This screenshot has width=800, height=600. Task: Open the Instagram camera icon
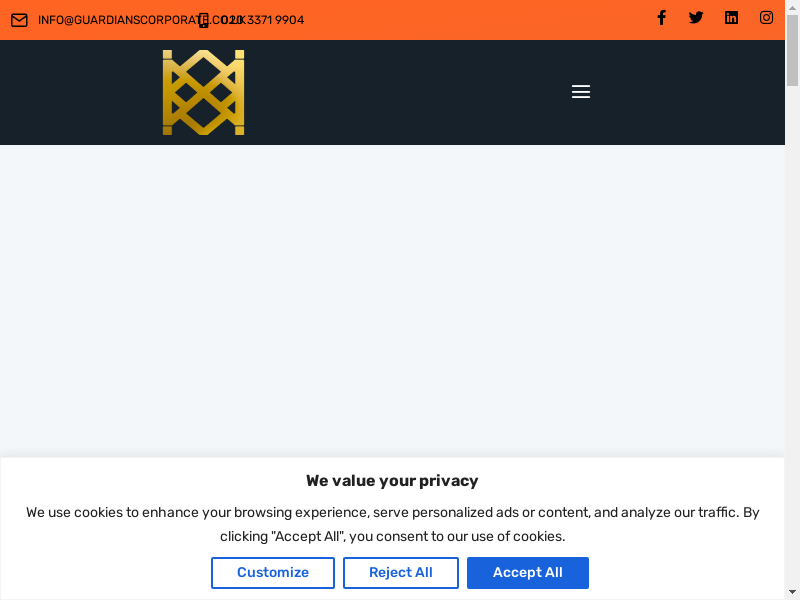[766, 17]
